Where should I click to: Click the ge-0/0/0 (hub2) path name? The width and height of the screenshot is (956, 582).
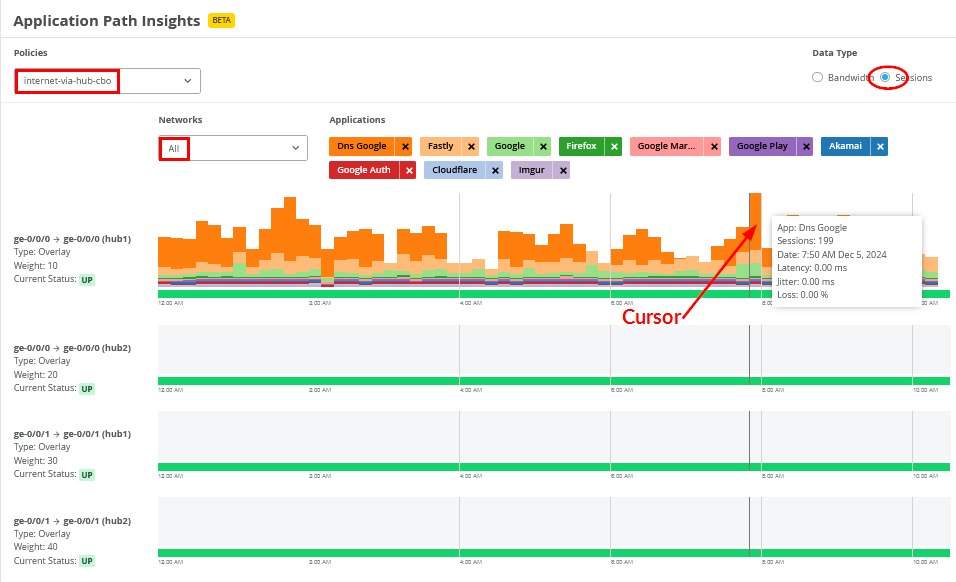click(x=72, y=348)
